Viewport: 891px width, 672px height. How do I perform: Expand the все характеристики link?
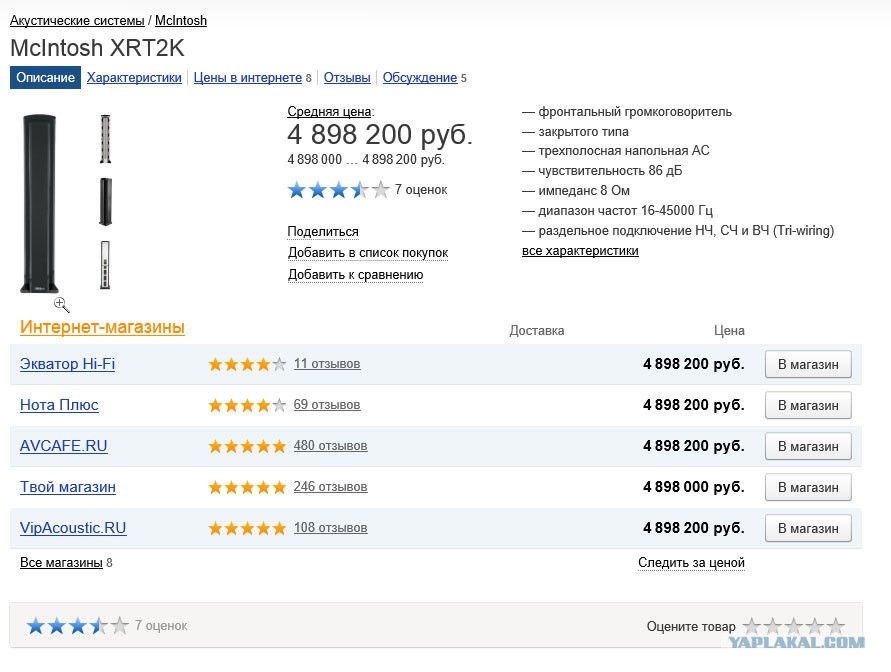pos(580,251)
